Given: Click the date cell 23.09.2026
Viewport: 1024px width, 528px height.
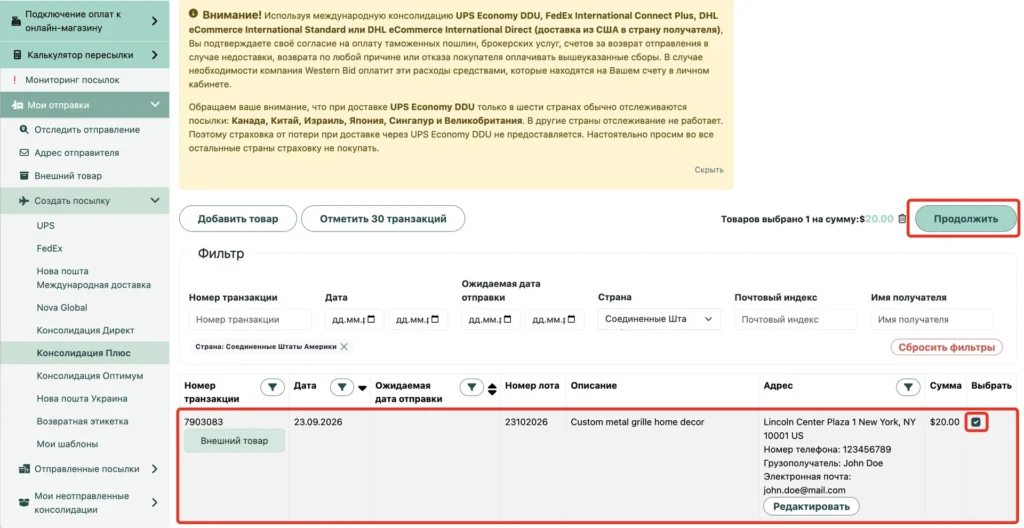Looking at the screenshot, I should click(318, 422).
